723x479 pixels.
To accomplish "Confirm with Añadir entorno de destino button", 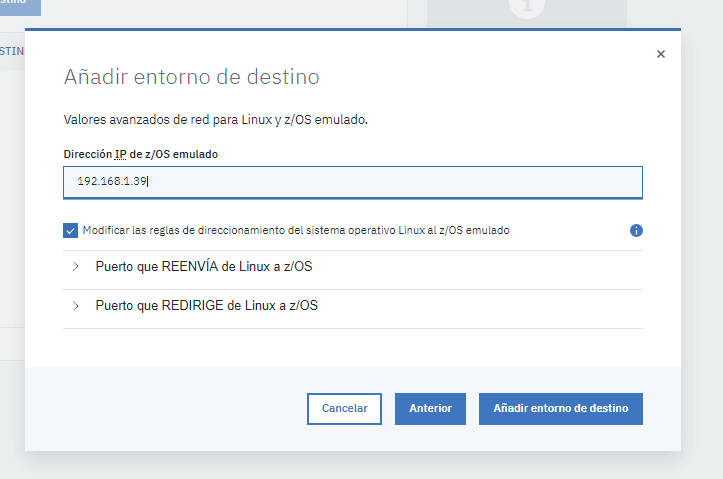I will [x=560, y=408].
